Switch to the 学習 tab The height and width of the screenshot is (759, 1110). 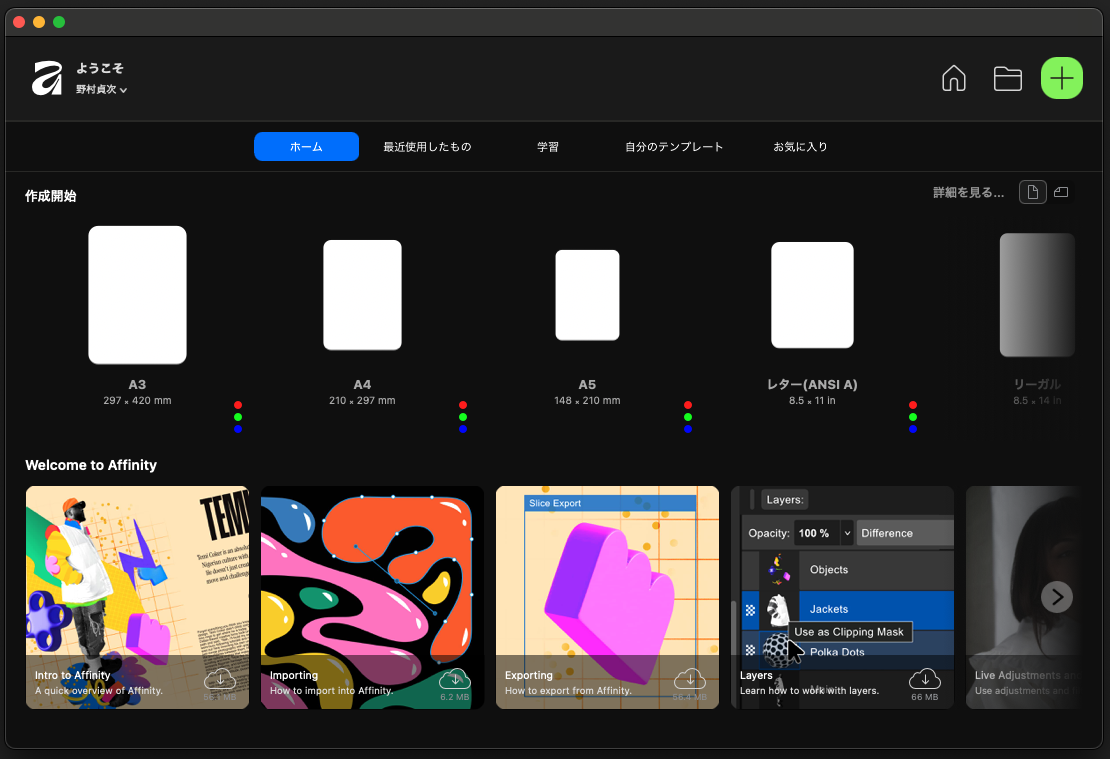coord(548,147)
